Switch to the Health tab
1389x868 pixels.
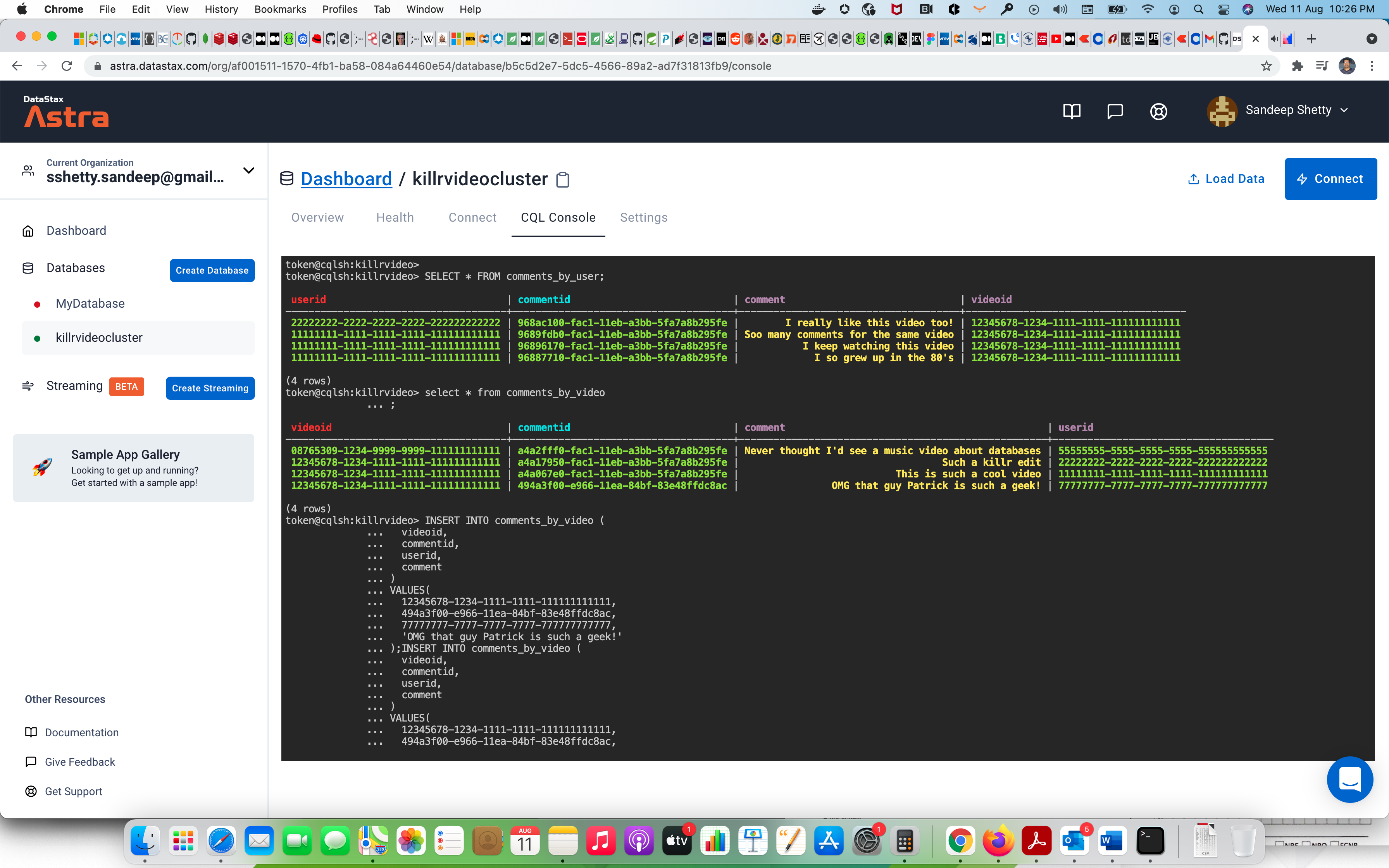[395, 217]
